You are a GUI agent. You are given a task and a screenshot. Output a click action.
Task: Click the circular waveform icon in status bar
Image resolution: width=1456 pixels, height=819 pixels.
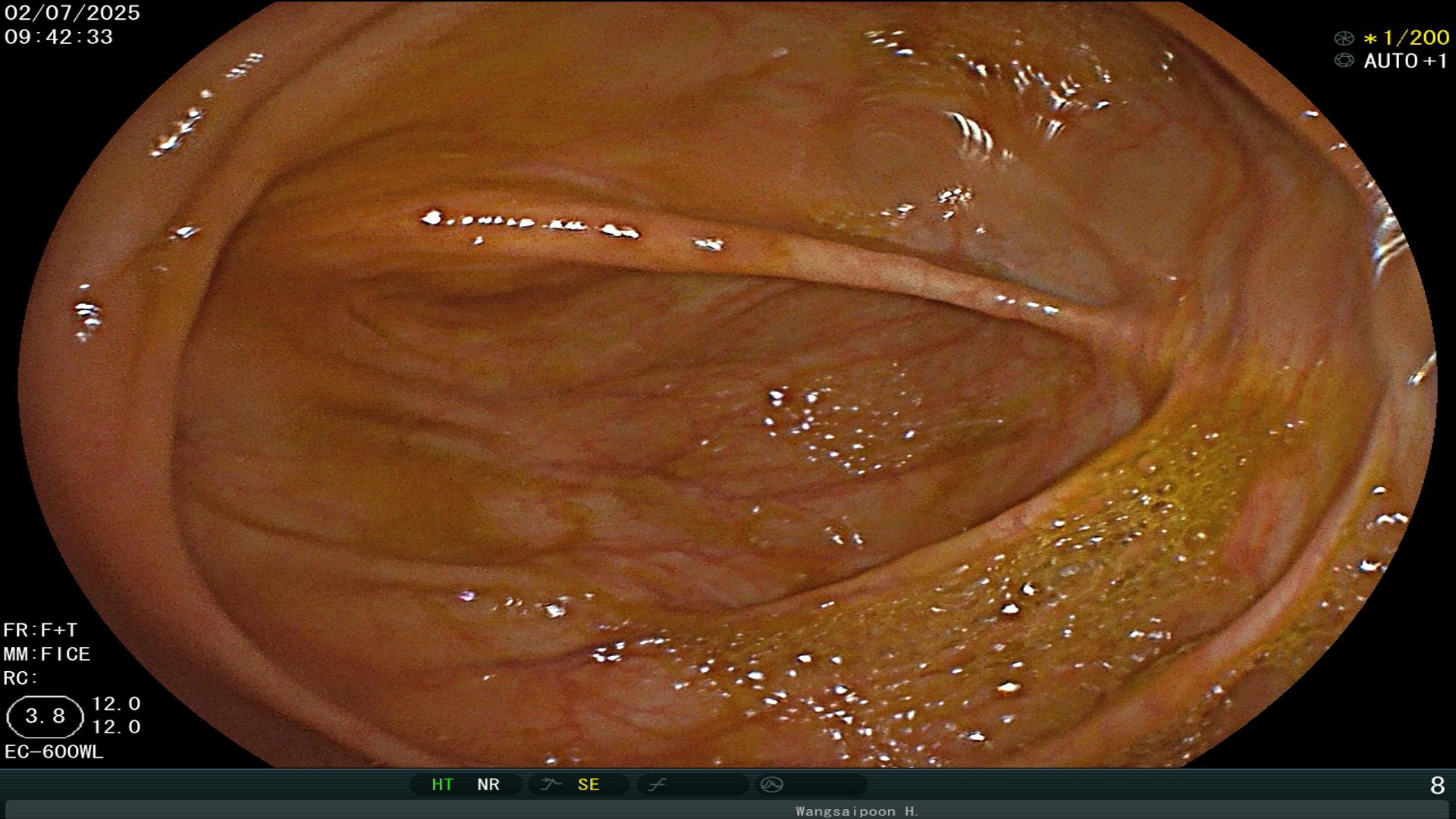click(771, 785)
